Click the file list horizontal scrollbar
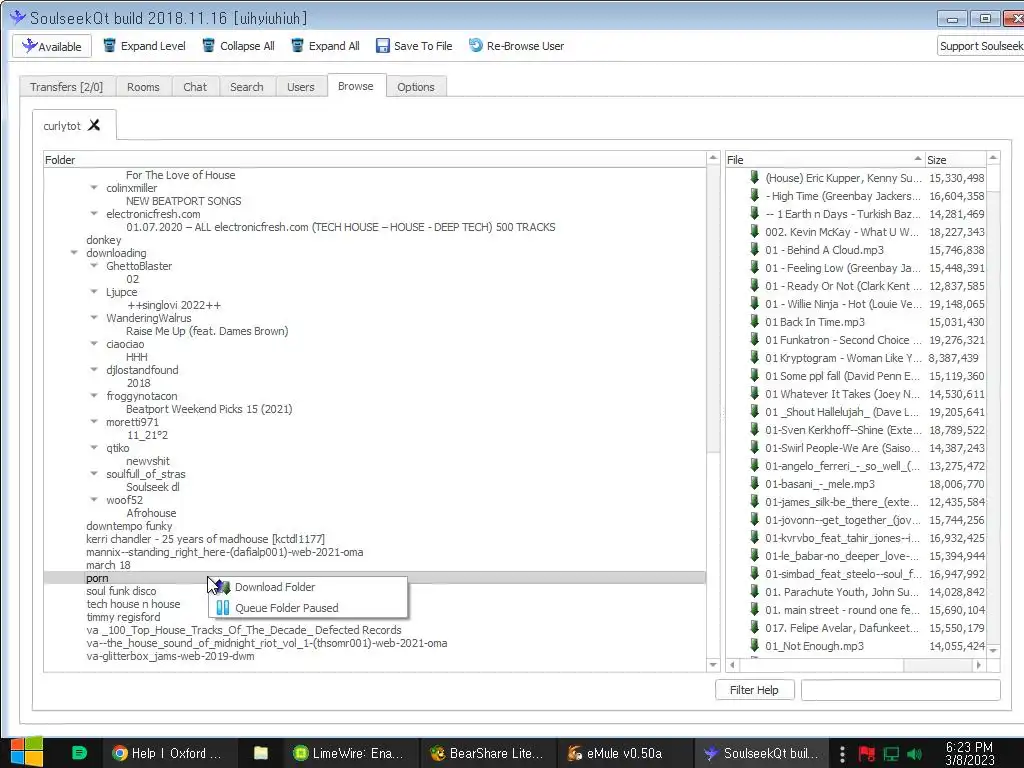Viewport: 1024px width, 768px height. (856, 665)
